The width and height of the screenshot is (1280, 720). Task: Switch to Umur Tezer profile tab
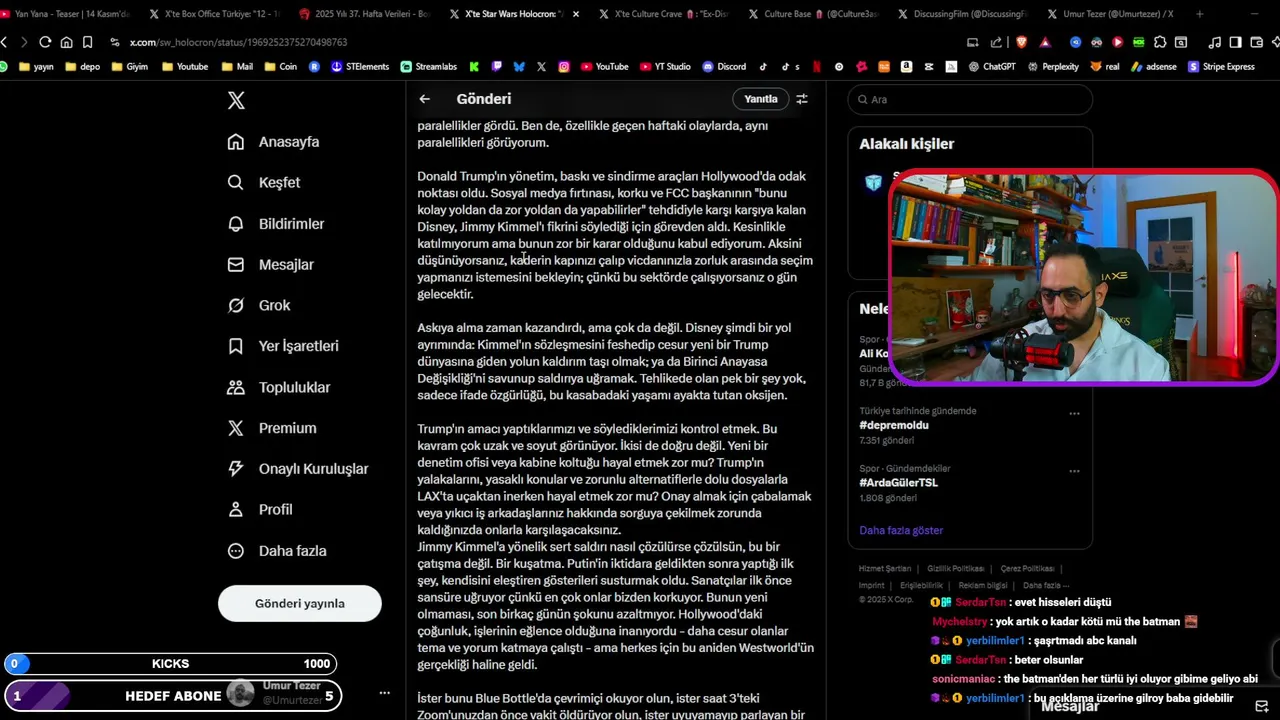click(x=1110, y=14)
